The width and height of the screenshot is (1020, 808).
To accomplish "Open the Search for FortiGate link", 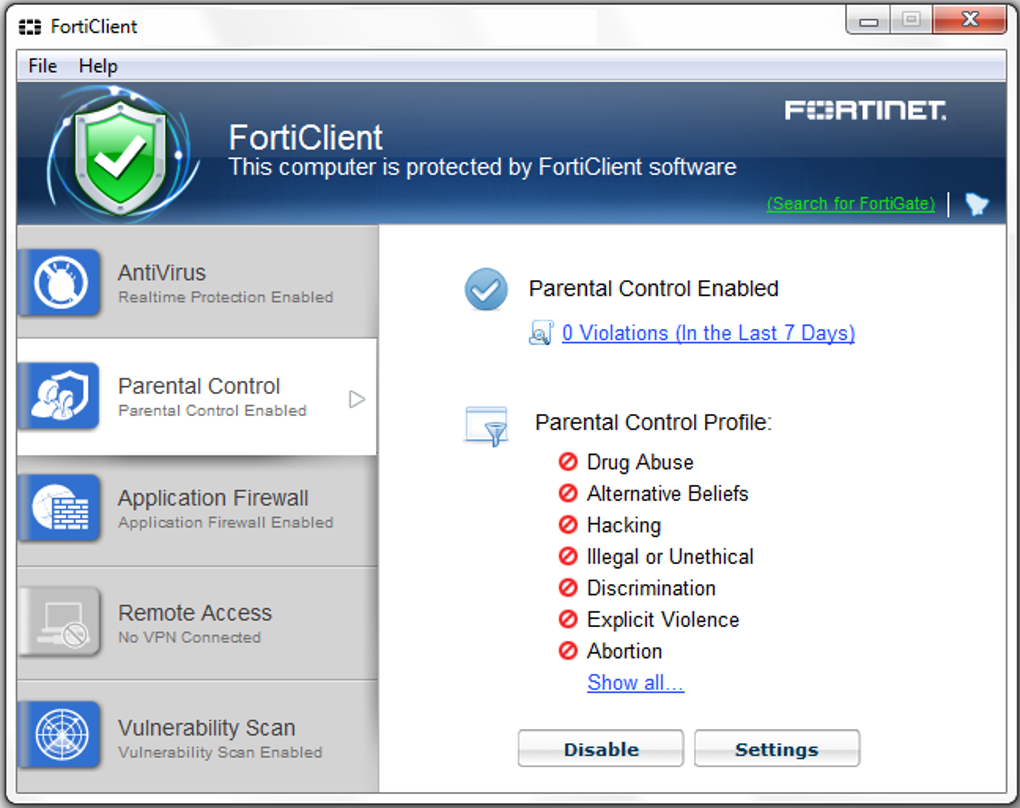I will click(849, 204).
